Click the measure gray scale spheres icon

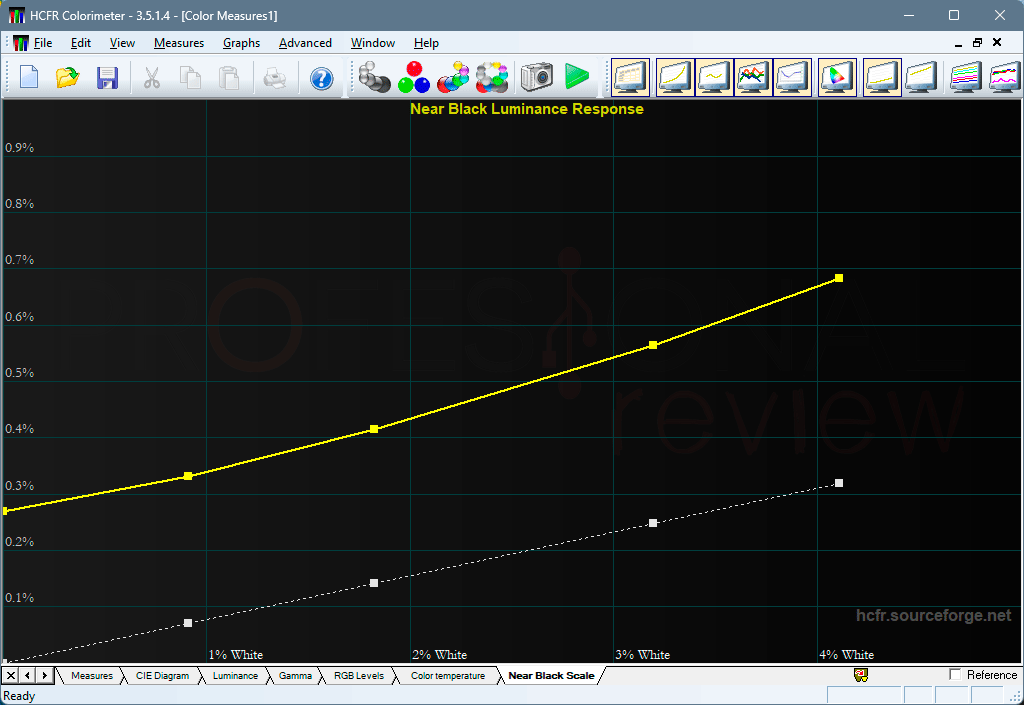374,78
